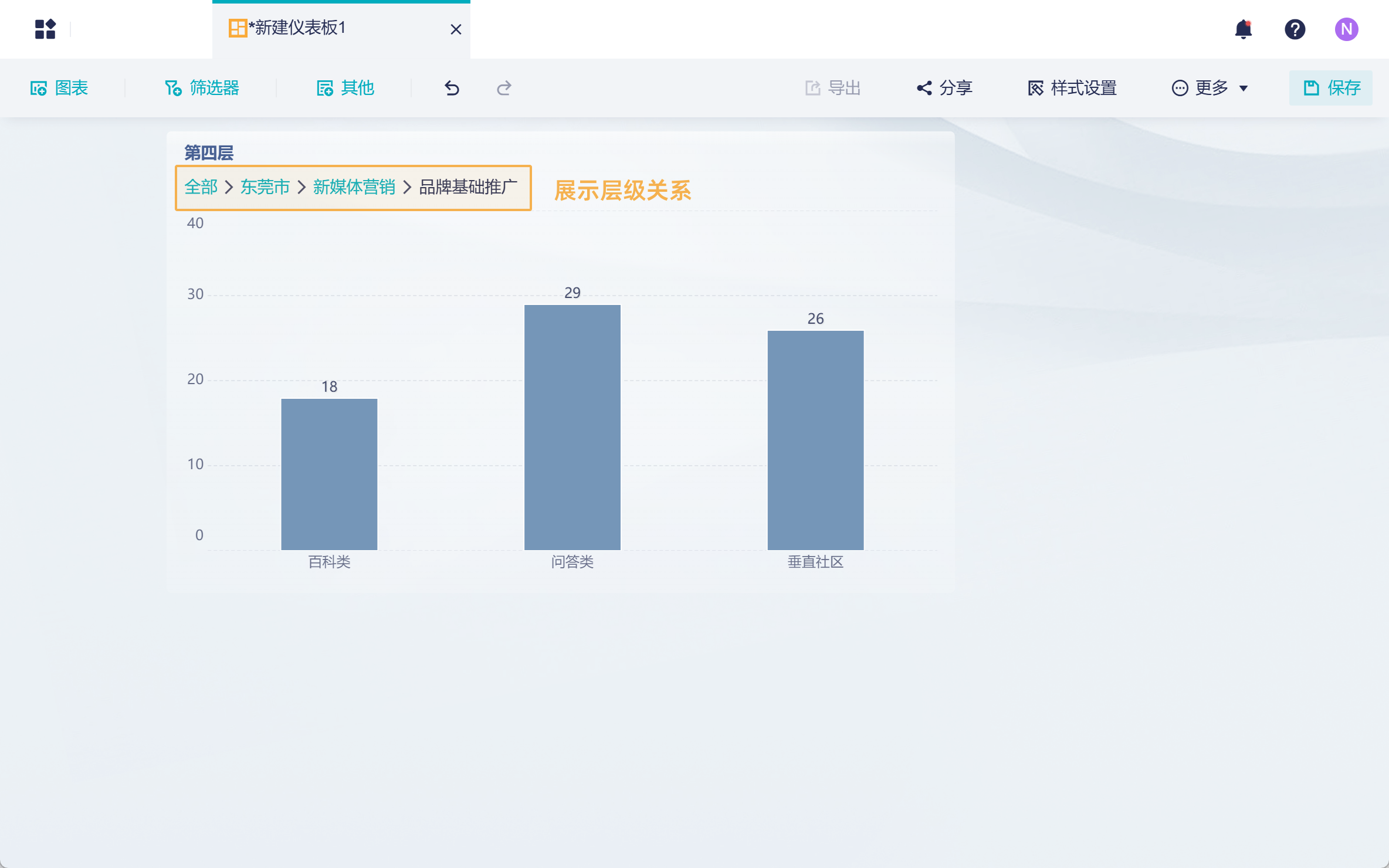Open the help question mark icon
The height and width of the screenshot is (868, 1389).
[x=1295, y=29]
